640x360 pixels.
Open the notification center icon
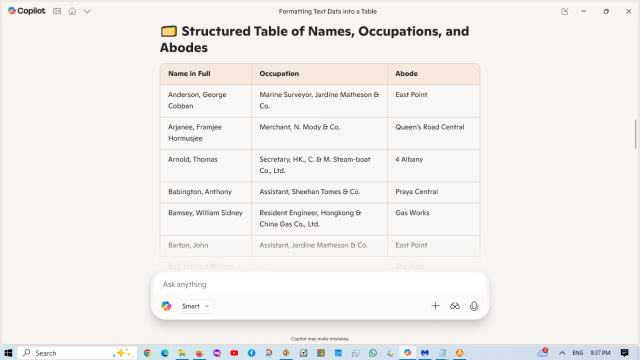[624, 353]
